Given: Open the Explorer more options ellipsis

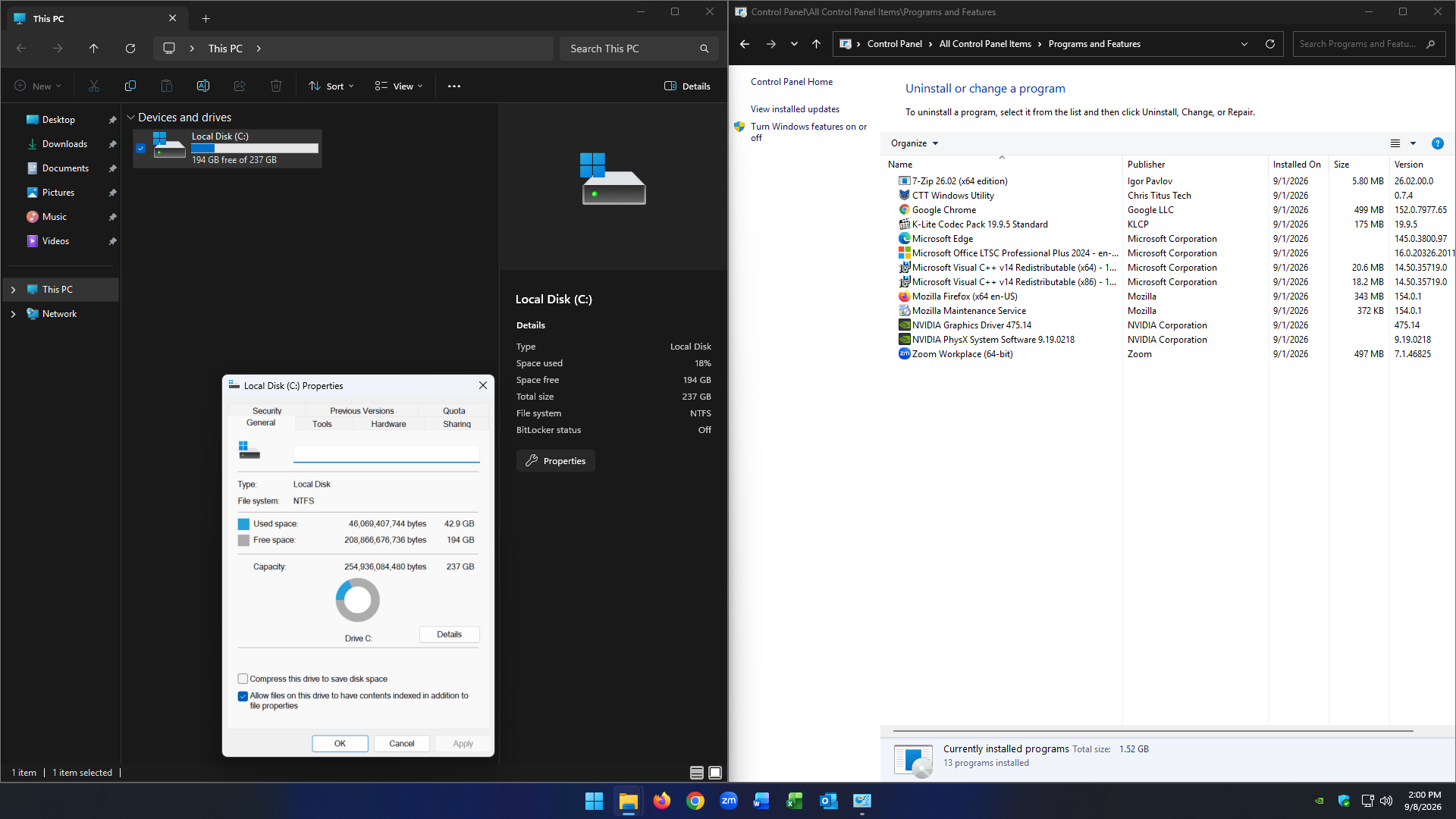Looking at the screenshot, I should click(454, 86).
